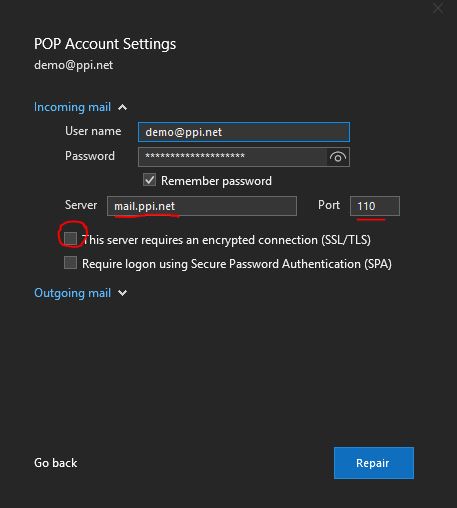
Task: Click the Port label beside the field
Action: click(x=329, y=205)
